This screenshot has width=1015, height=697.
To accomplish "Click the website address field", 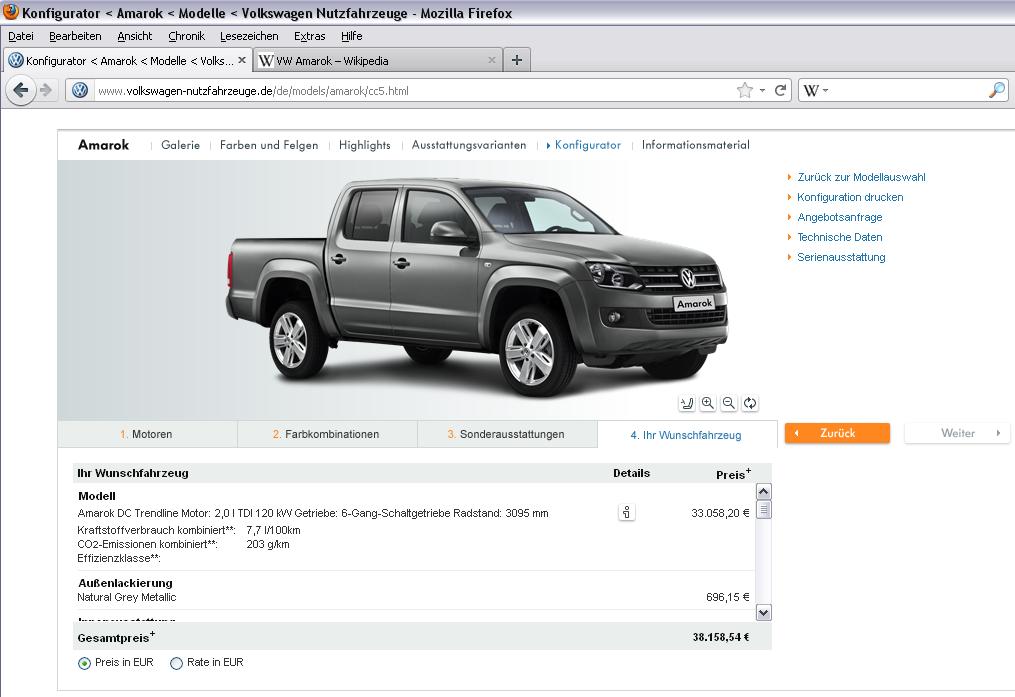I will [400, 90].
